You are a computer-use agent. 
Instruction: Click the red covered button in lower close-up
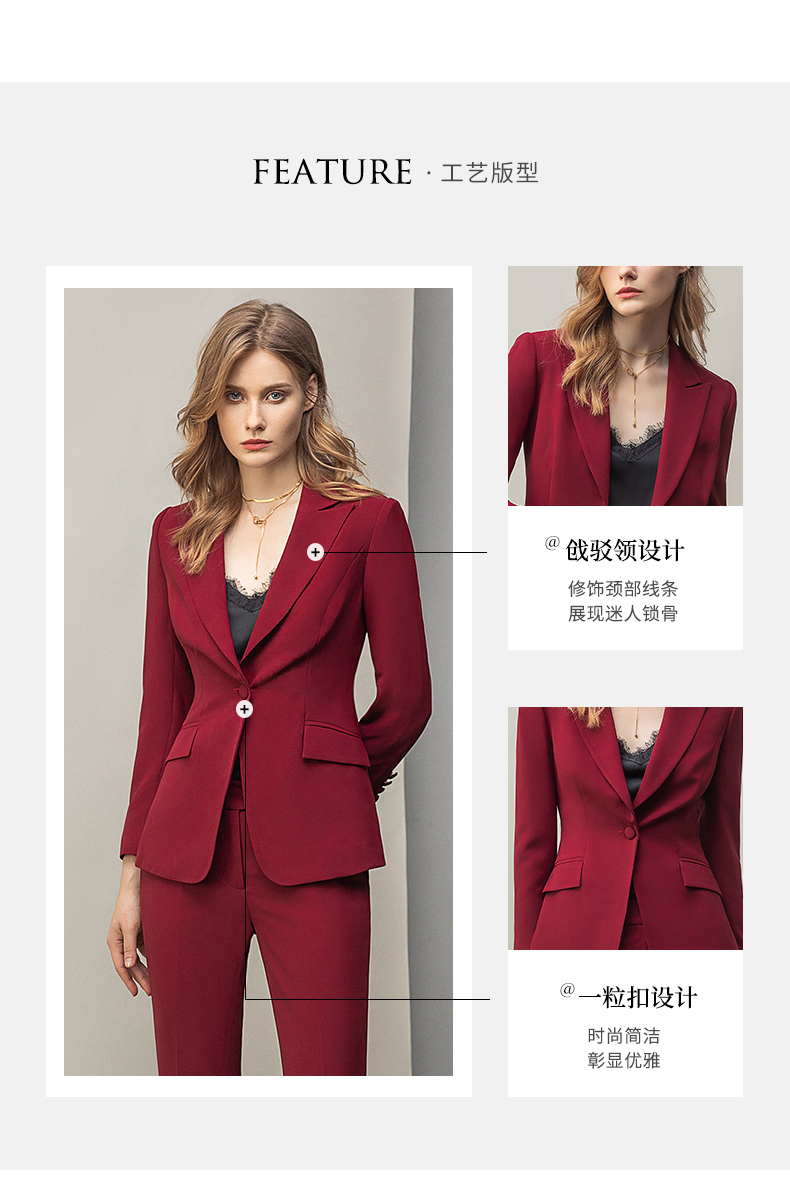[x=630, y=831]
